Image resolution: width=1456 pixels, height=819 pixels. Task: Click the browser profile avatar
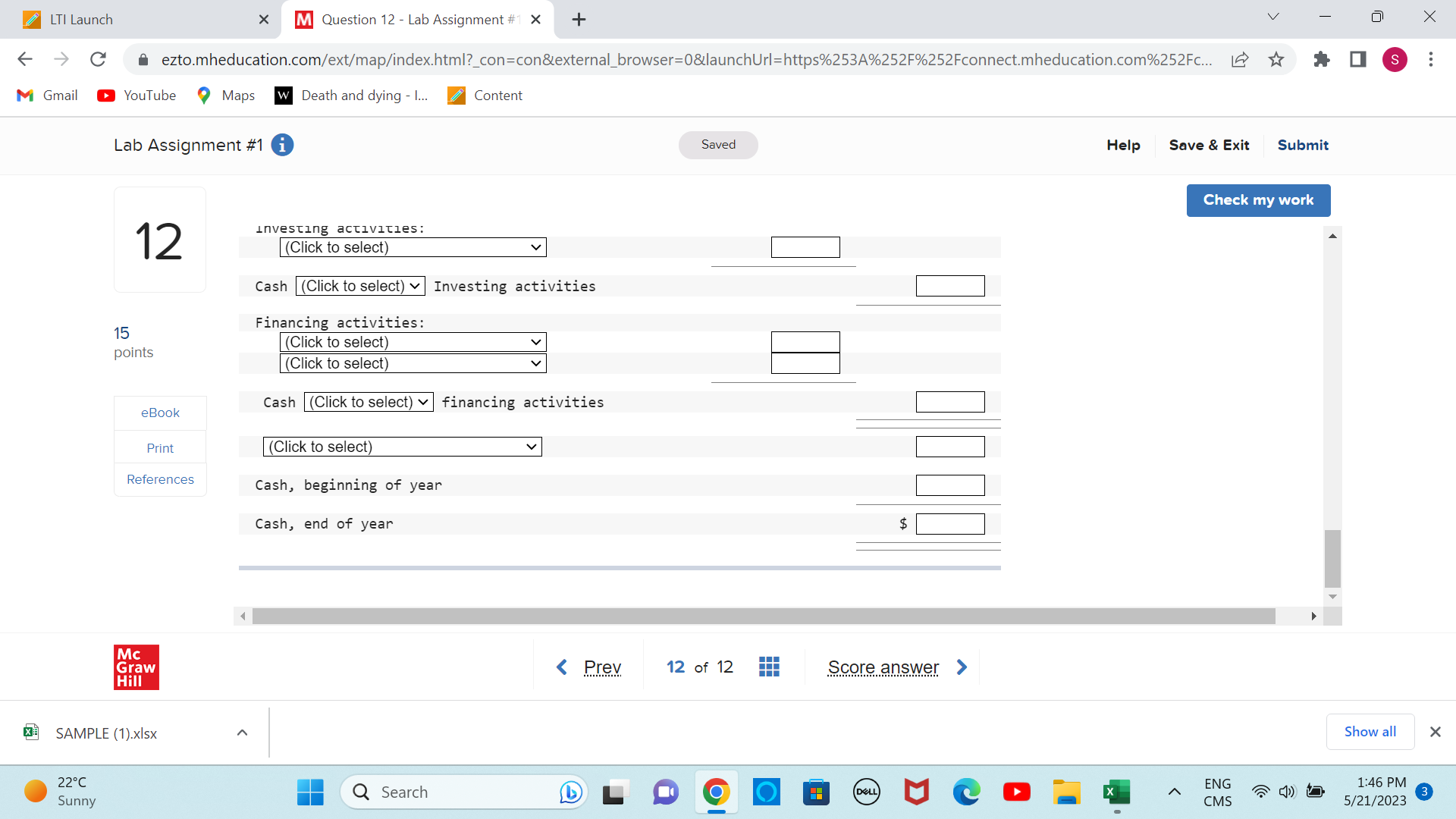tap(1395, 59)
